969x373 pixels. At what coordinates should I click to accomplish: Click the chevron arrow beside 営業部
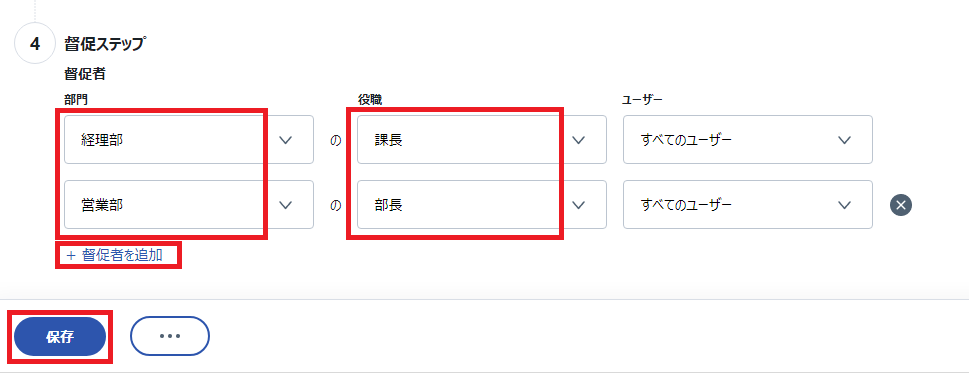pyautogui.click(x=286, y=205)
